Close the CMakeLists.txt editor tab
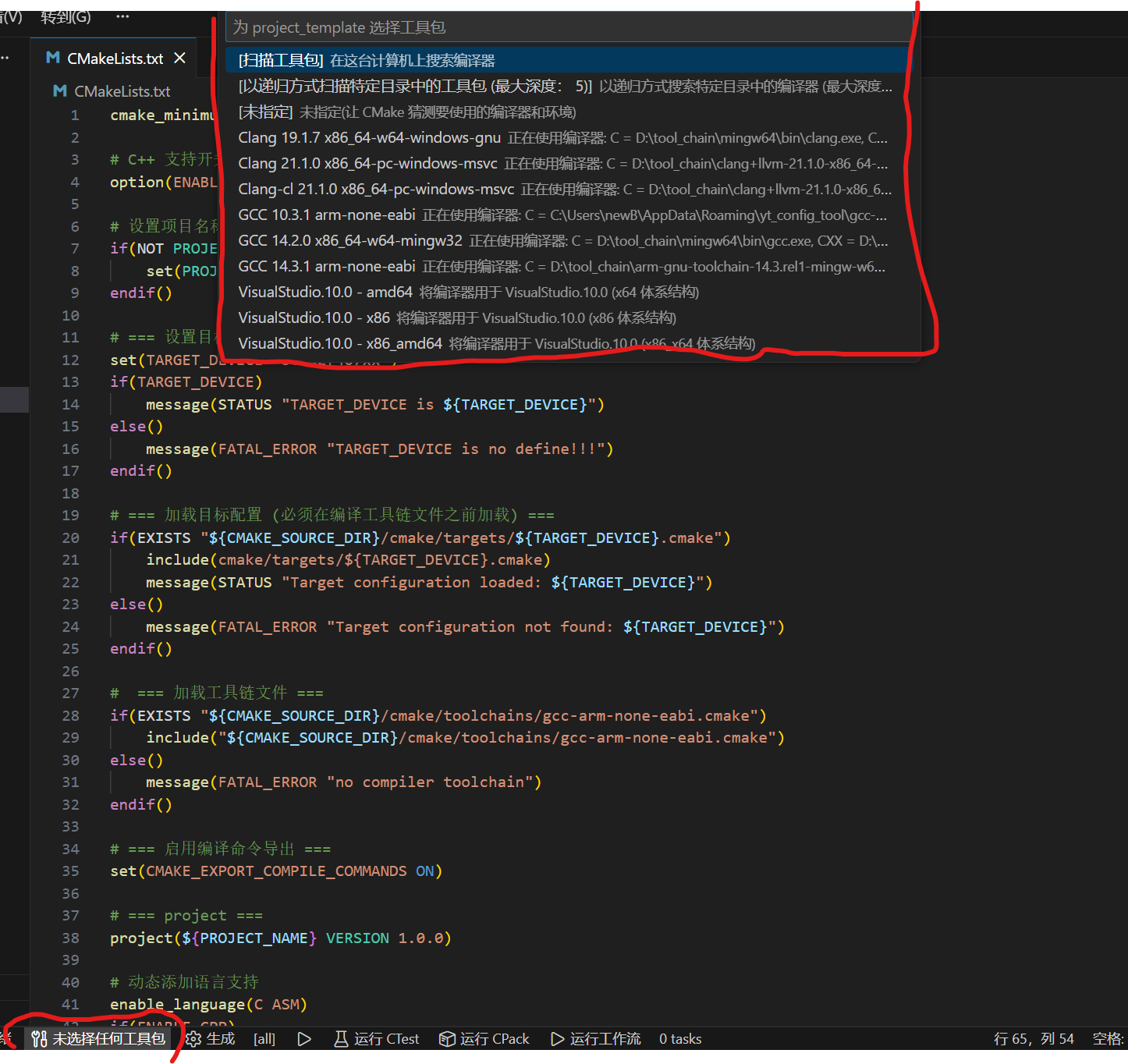 180,59
